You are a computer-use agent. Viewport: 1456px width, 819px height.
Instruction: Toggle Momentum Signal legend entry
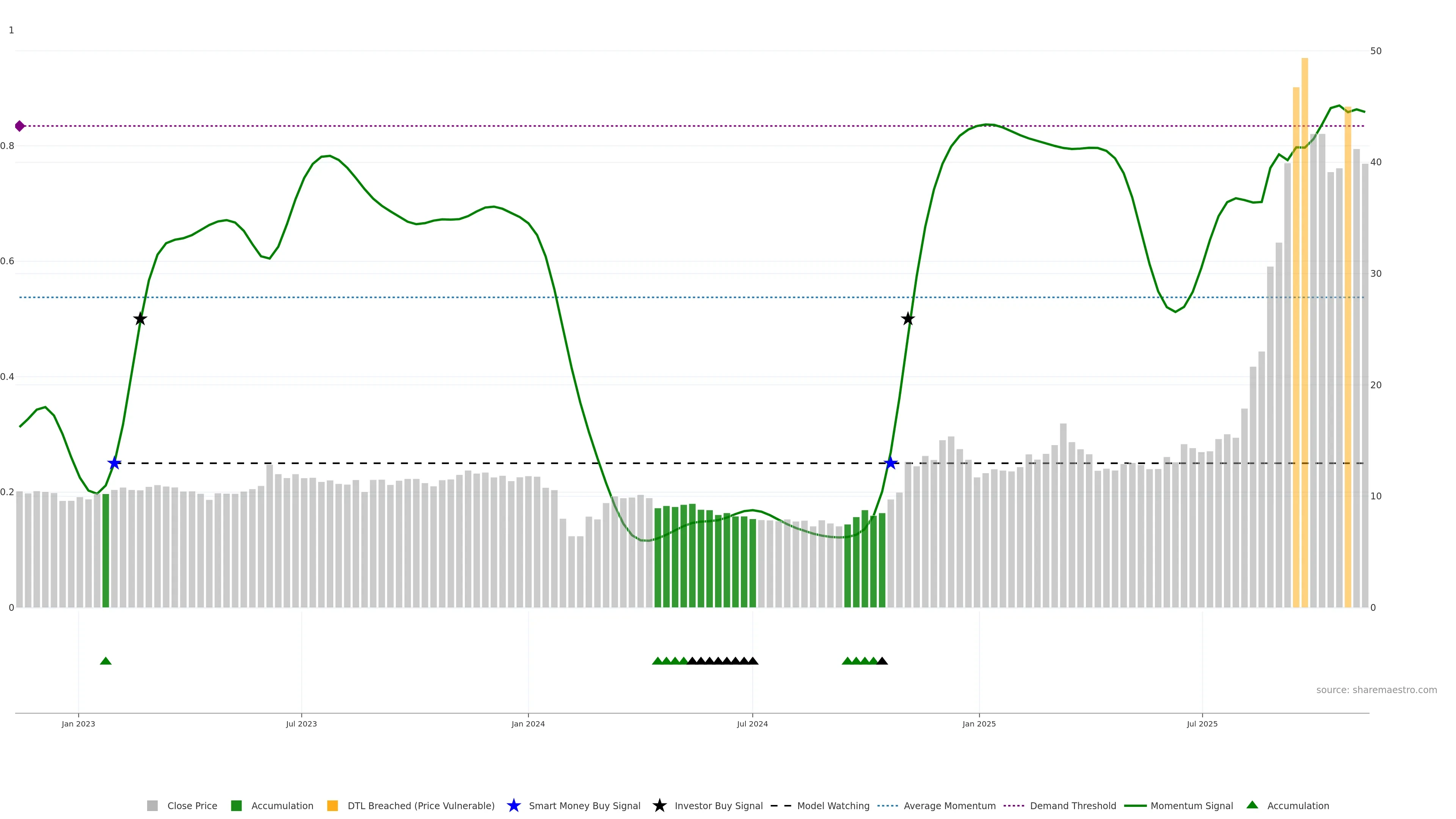pyautogui.click(x=1191, y=805)
